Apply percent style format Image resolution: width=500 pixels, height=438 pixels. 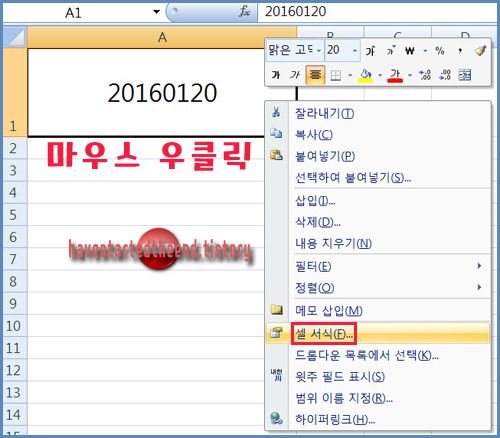pos(440,51)
